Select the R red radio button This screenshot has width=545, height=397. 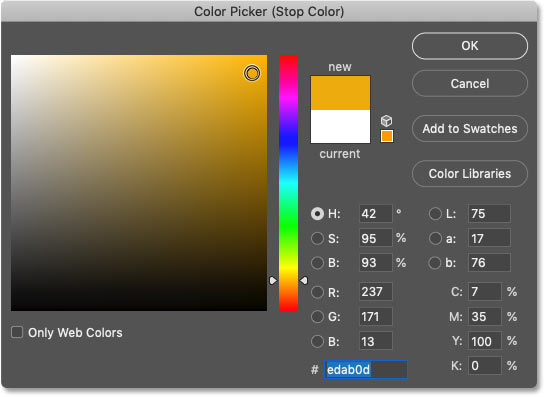[x=317, y=292]
